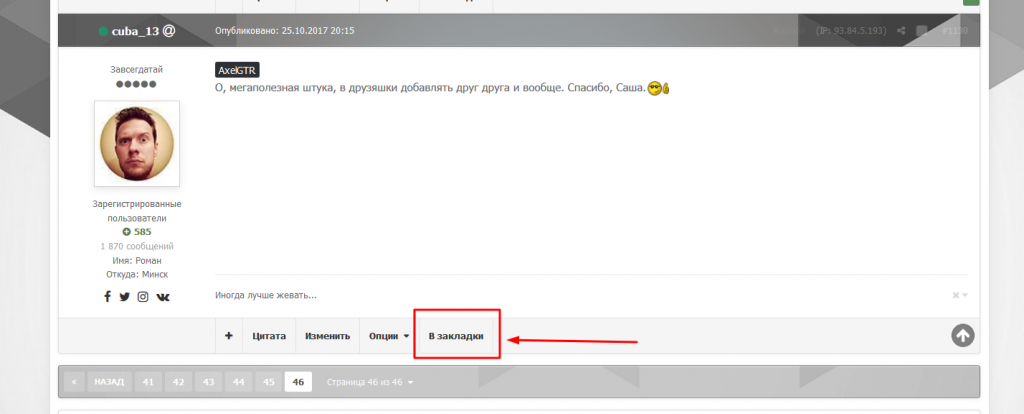Viewport: 1024px width, 414px height.
Task: Click the 1 870 сообщений post count
Action: coord(137,246)
